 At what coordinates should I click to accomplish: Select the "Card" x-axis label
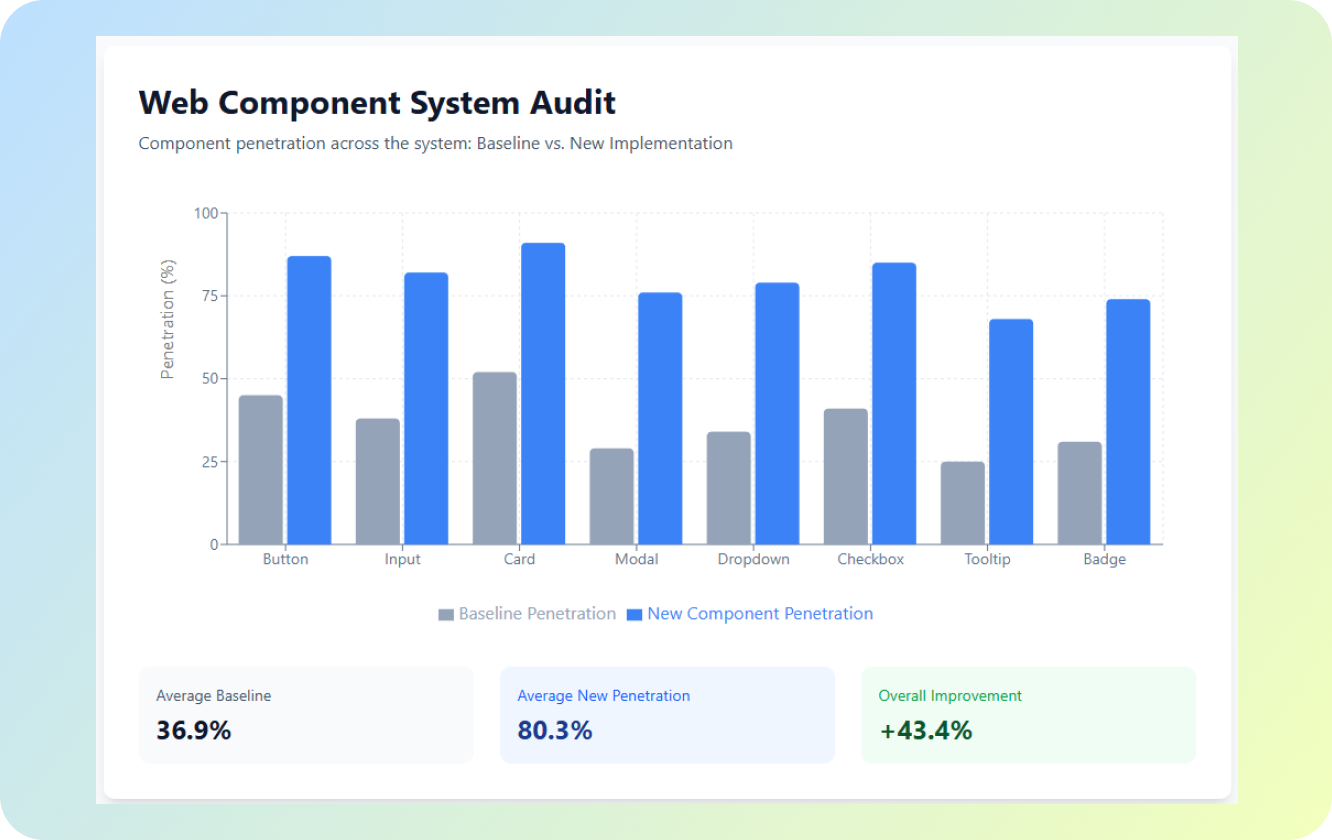click(x=519, y=560)
